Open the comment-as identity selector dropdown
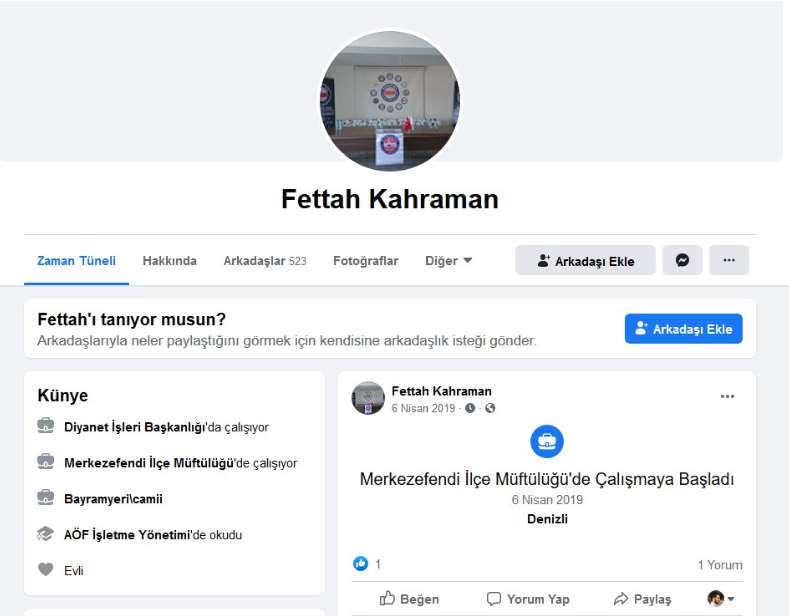The image size is (789, 616). [x=721, y=599]
